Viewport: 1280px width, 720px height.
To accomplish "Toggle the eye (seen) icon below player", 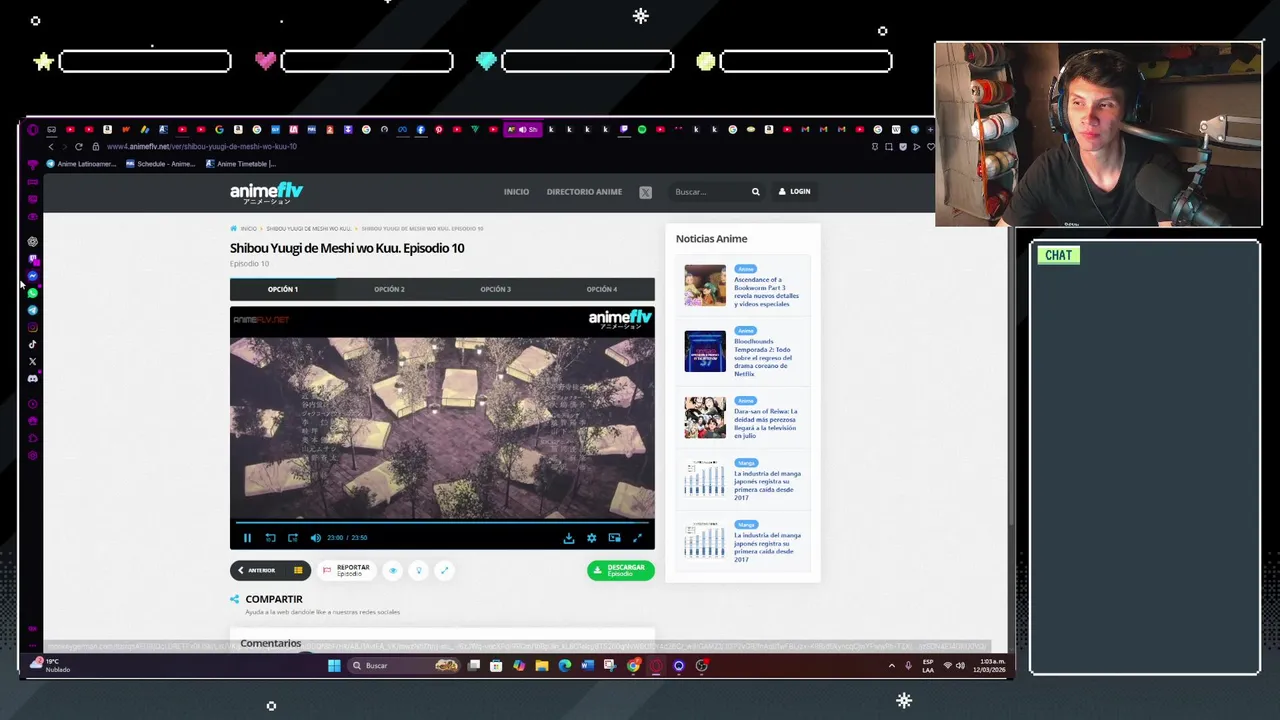I will [393, 570].
